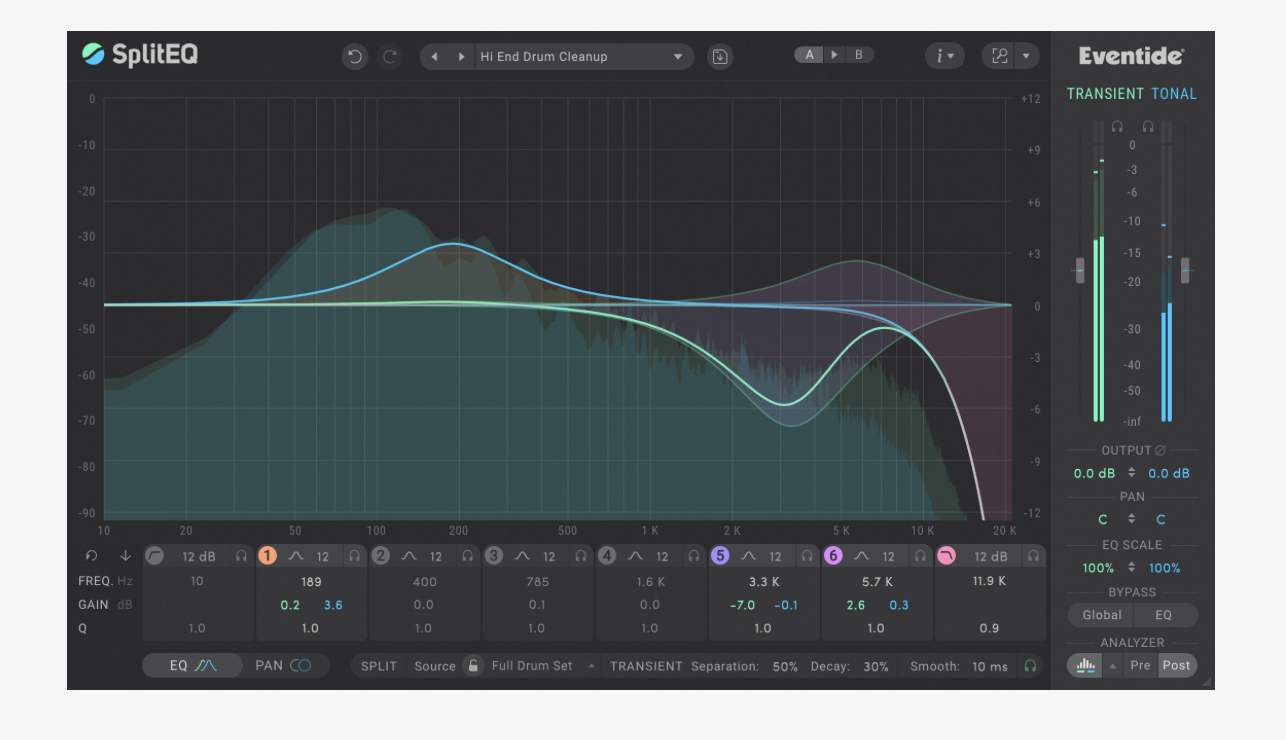Screen dimensions: 1286x740
Task: Toggle the Global bypass button
Action: point(1101,615)
